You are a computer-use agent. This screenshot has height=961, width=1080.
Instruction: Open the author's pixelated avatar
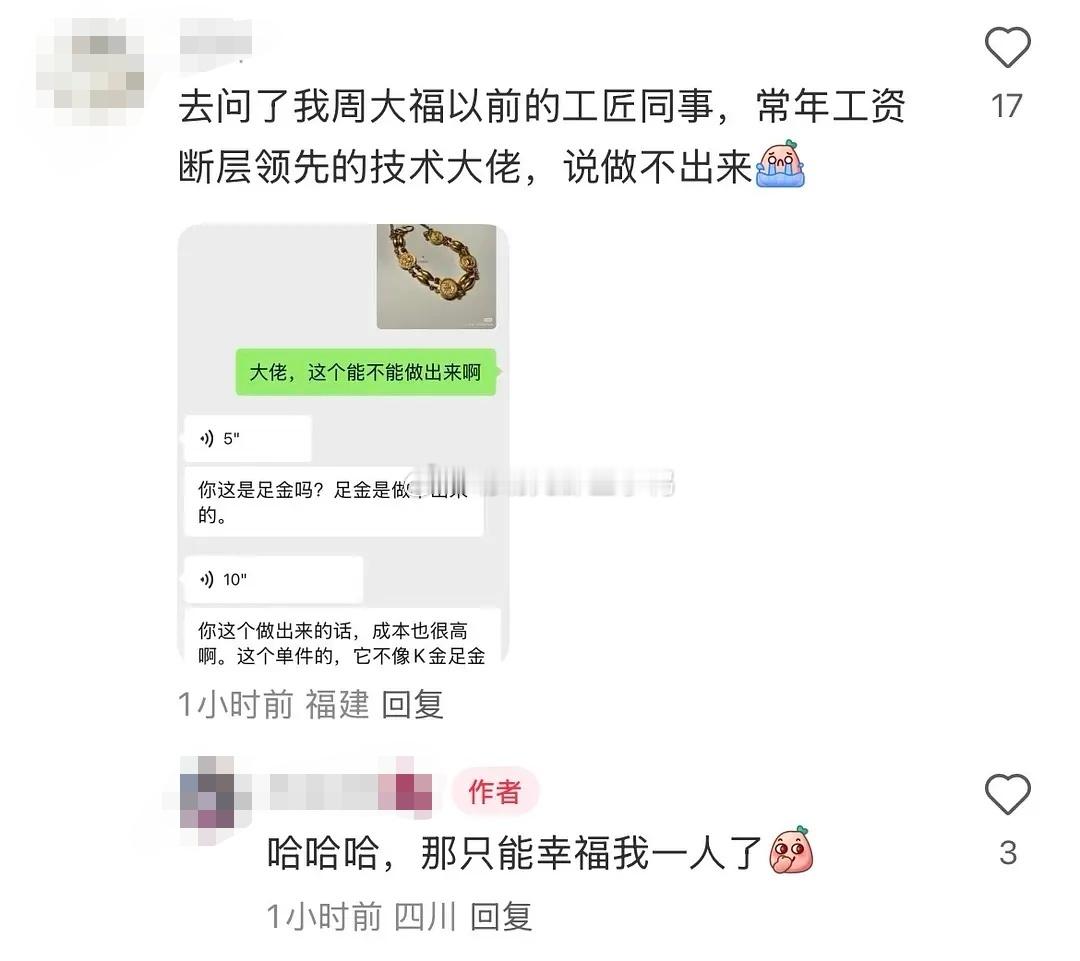click(x=207, y=792)
